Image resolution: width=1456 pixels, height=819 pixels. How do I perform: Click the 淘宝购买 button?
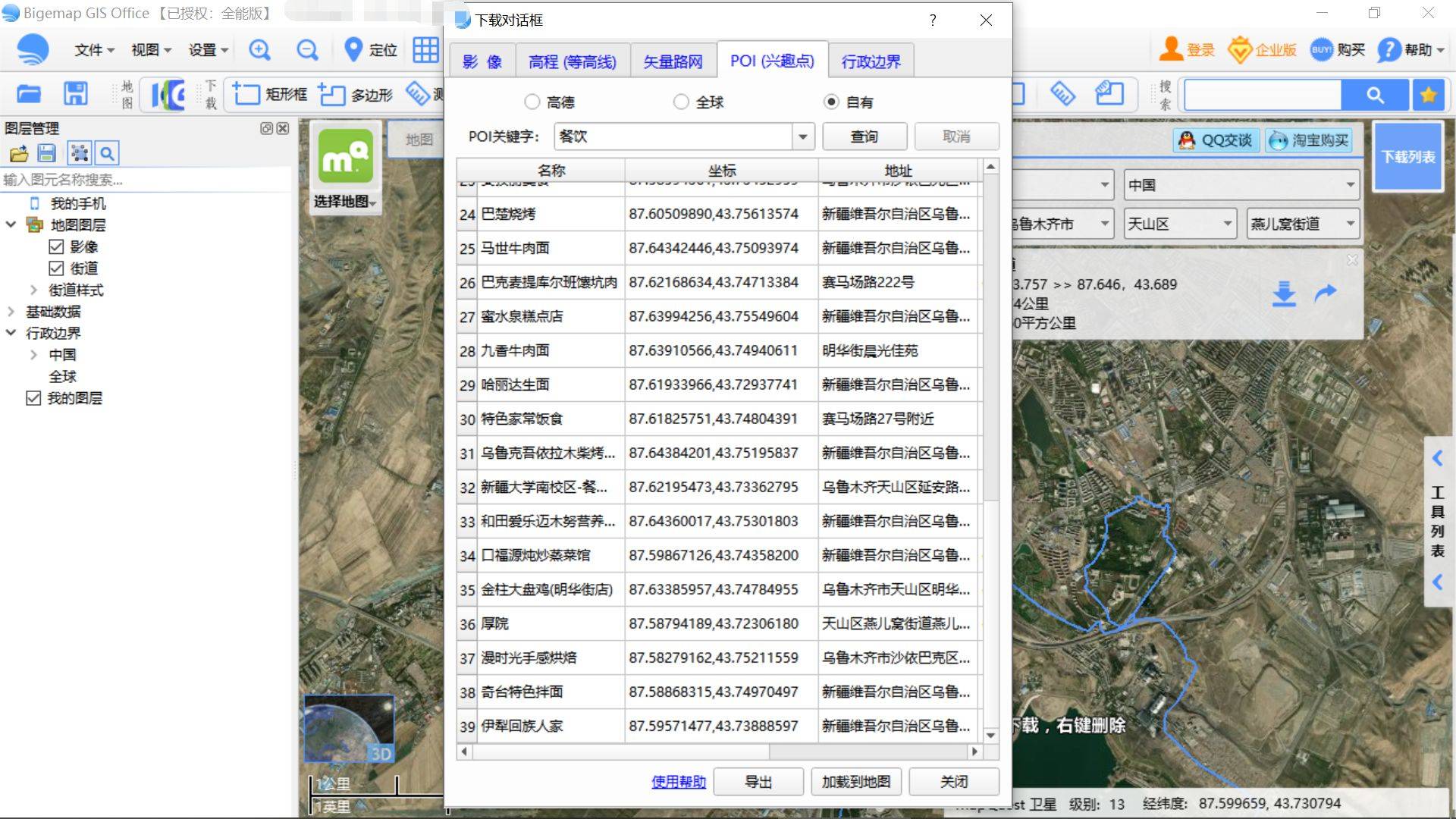click(x=1309, y=140)
